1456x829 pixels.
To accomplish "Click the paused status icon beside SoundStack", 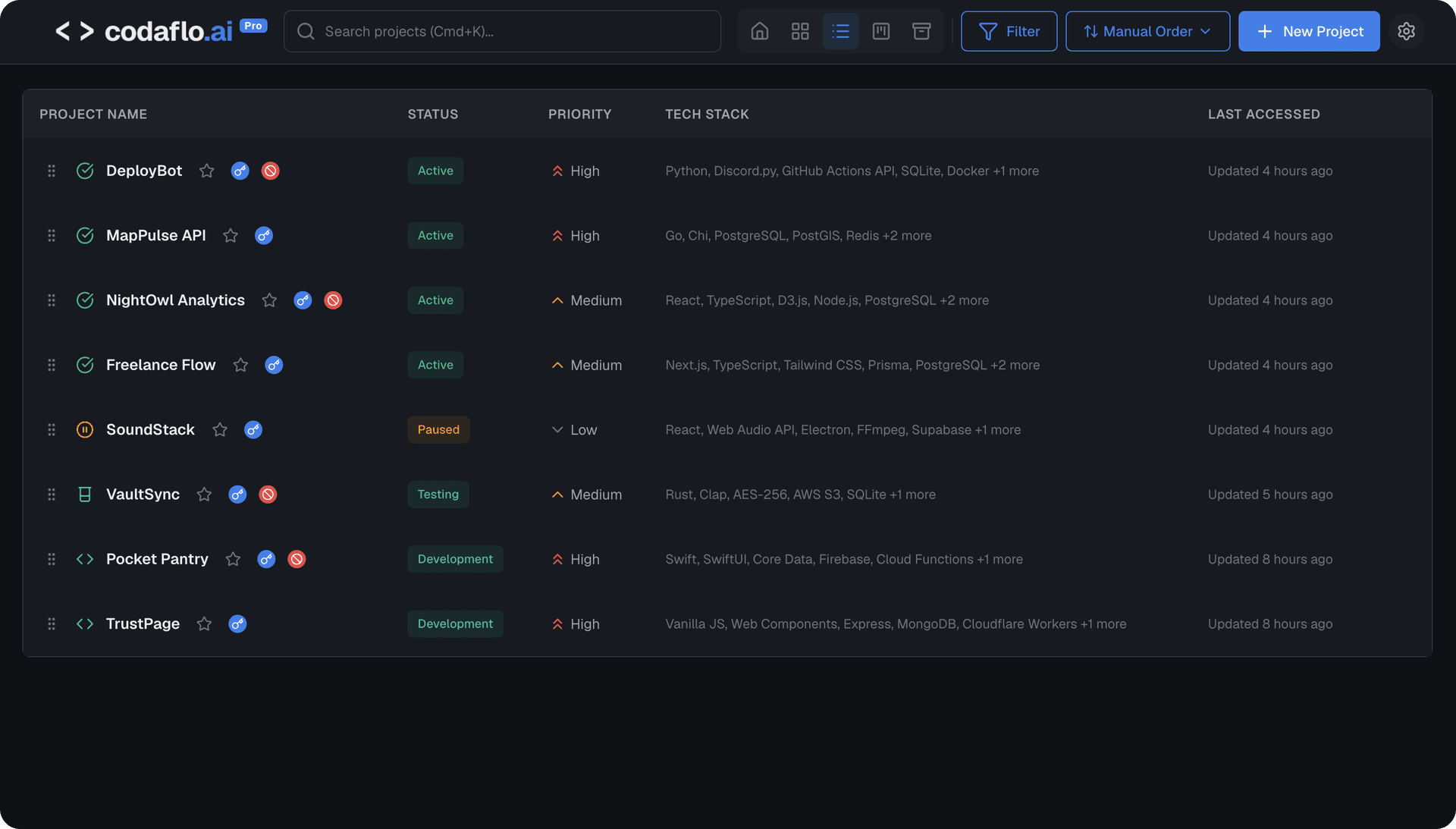I will (84, 429).
